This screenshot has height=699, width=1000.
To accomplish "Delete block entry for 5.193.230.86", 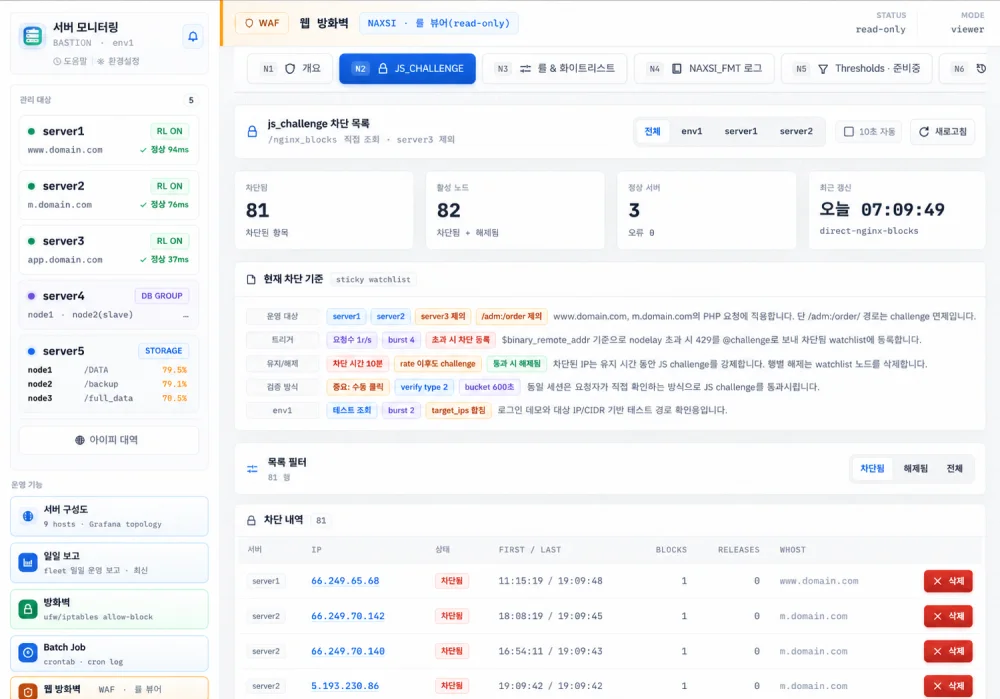I will click(x=948, y=686).
